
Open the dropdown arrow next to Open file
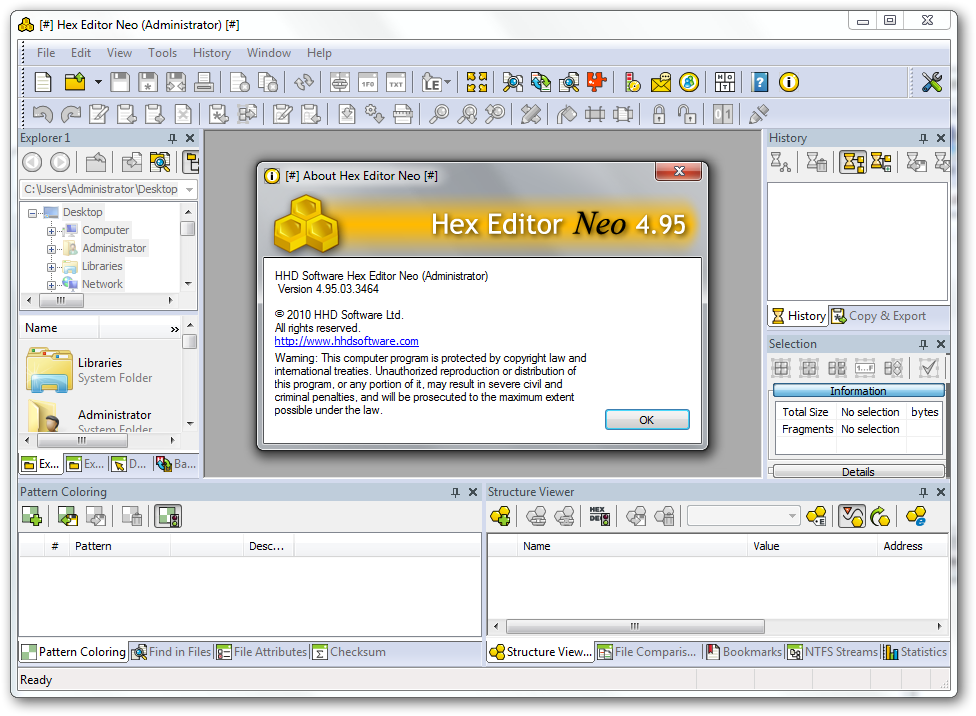click(x=98, y=82)
